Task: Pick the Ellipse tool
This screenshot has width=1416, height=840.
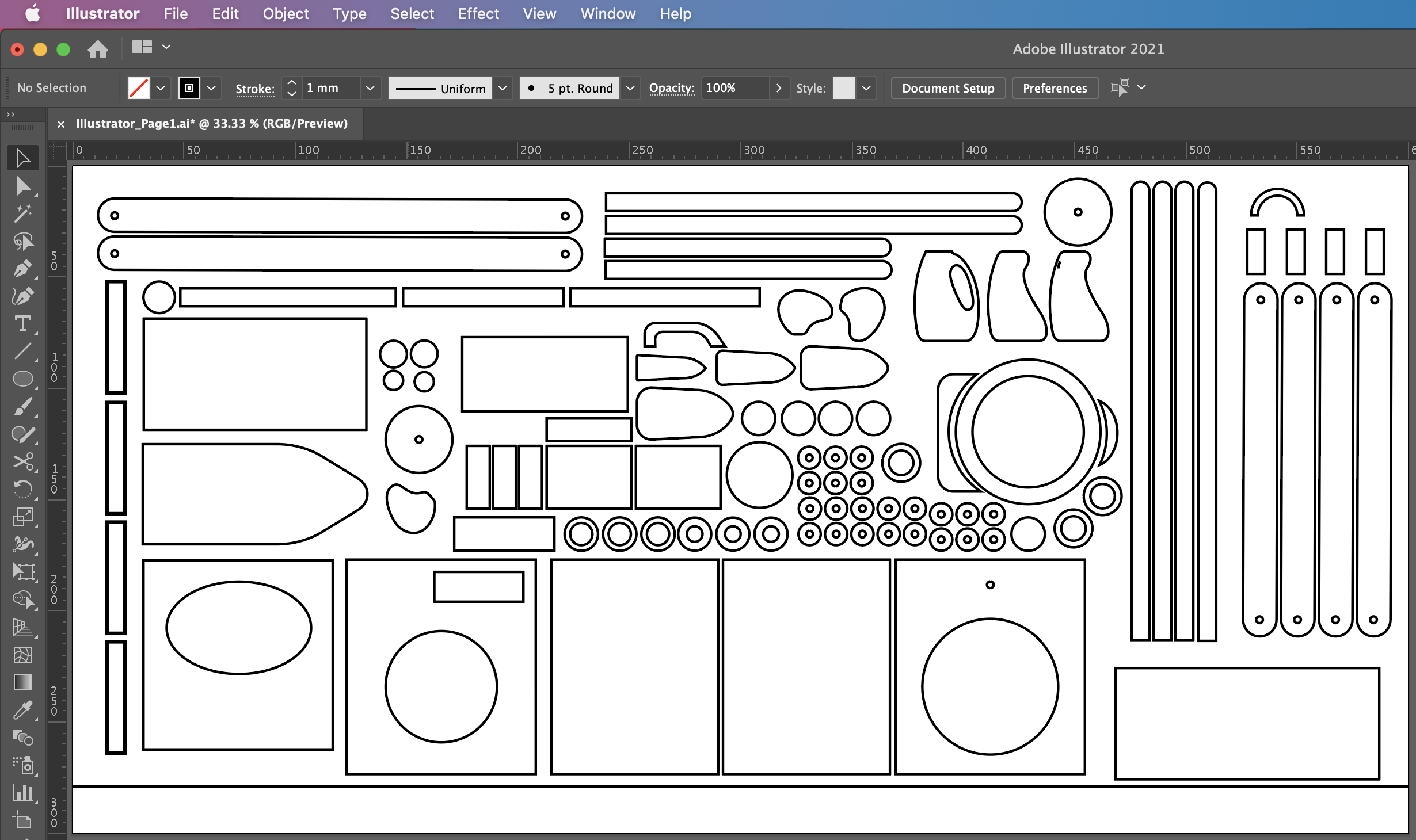Action: 23,379
